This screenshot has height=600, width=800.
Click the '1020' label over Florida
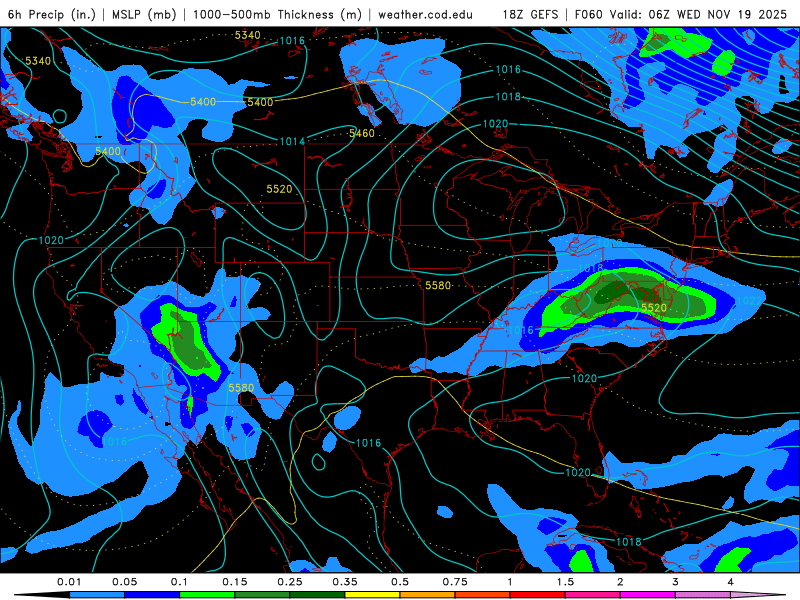click(578, 472)
